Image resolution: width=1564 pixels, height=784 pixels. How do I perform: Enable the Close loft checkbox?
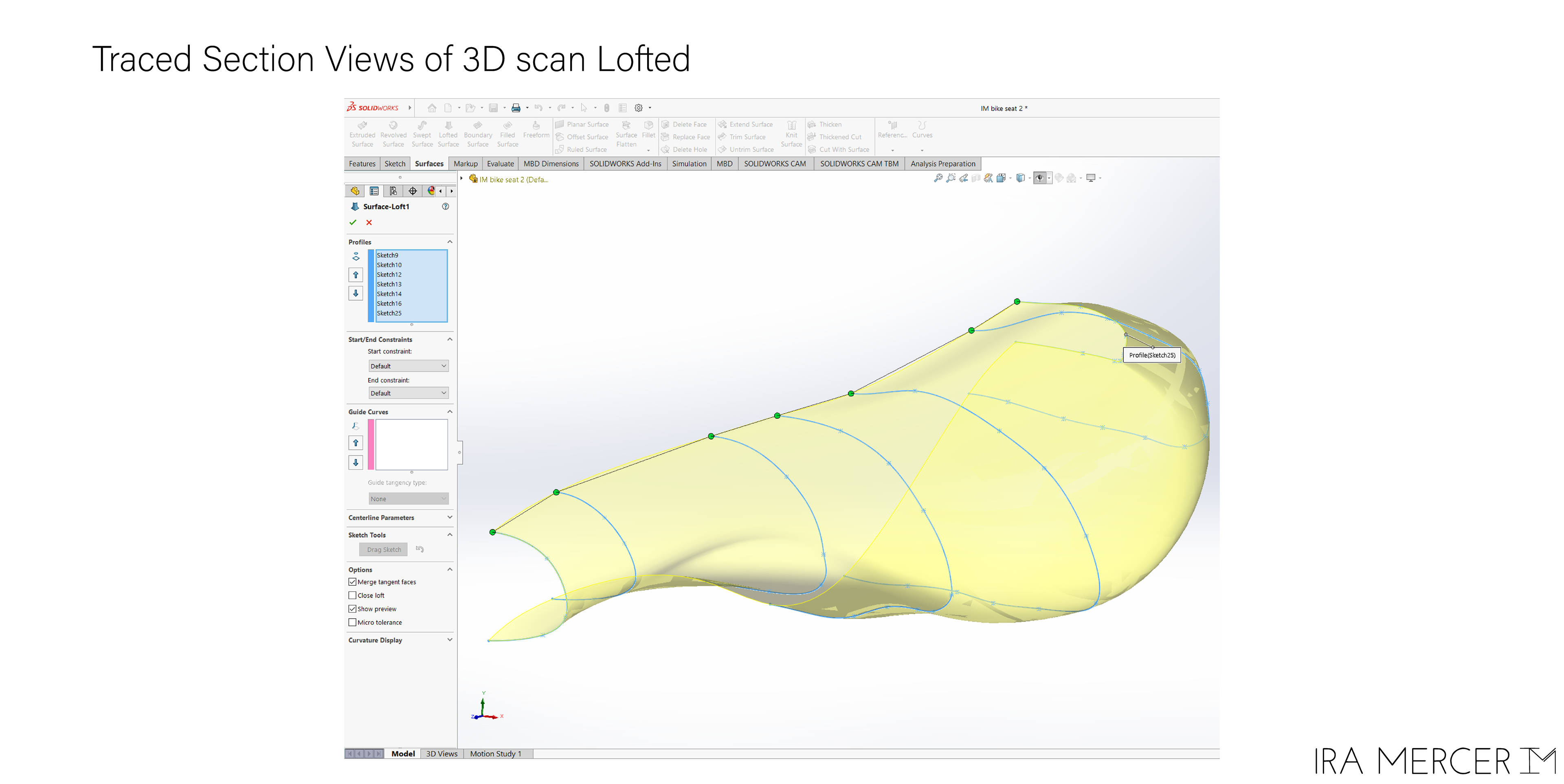point(352,595)
